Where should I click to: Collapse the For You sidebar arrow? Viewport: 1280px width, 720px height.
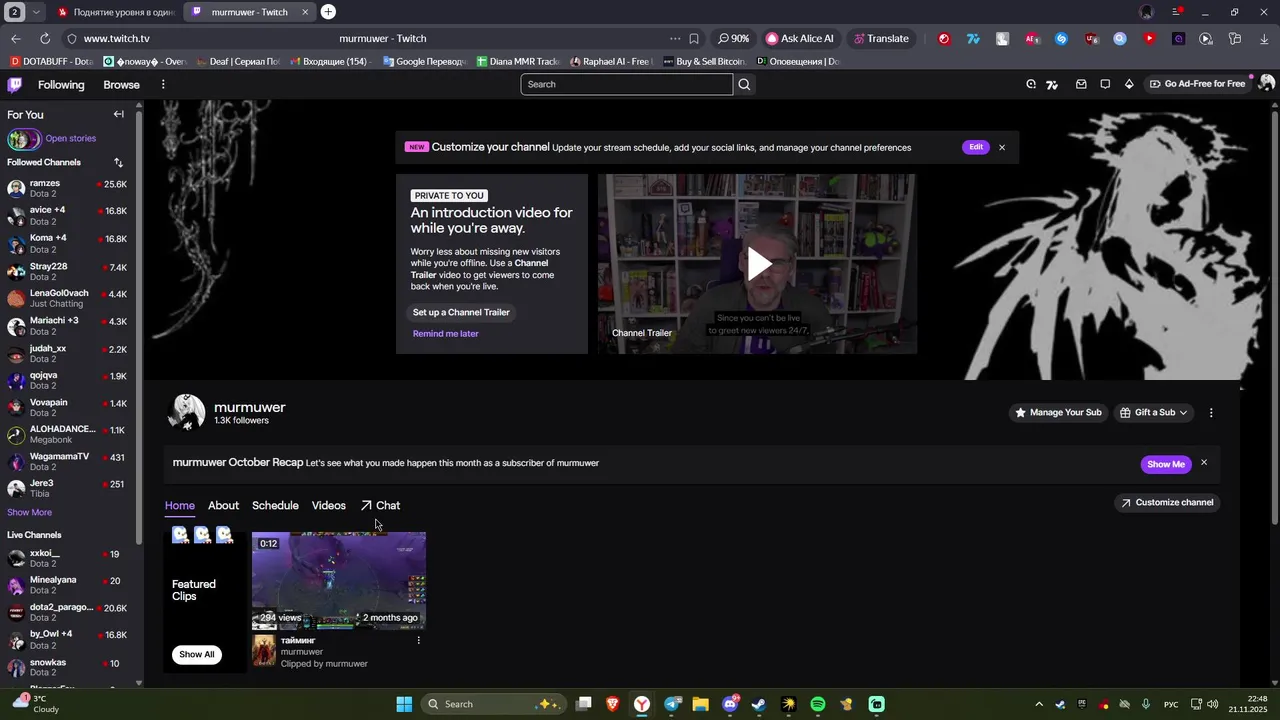click(x=118, y=114)
